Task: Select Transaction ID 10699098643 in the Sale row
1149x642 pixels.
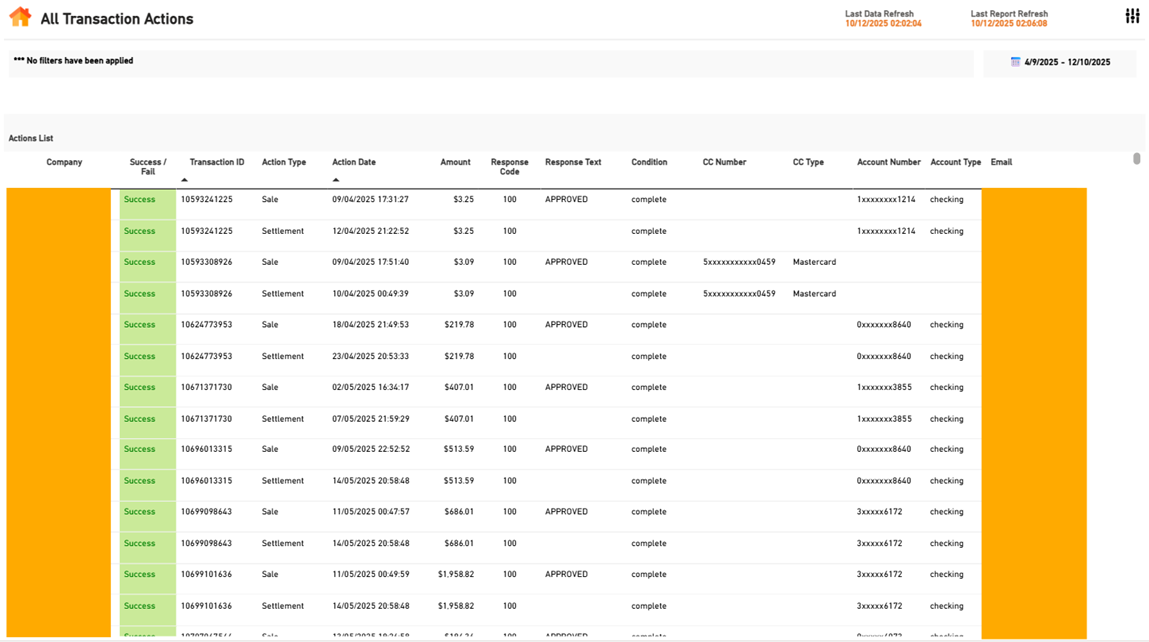Action: point(207,512)
